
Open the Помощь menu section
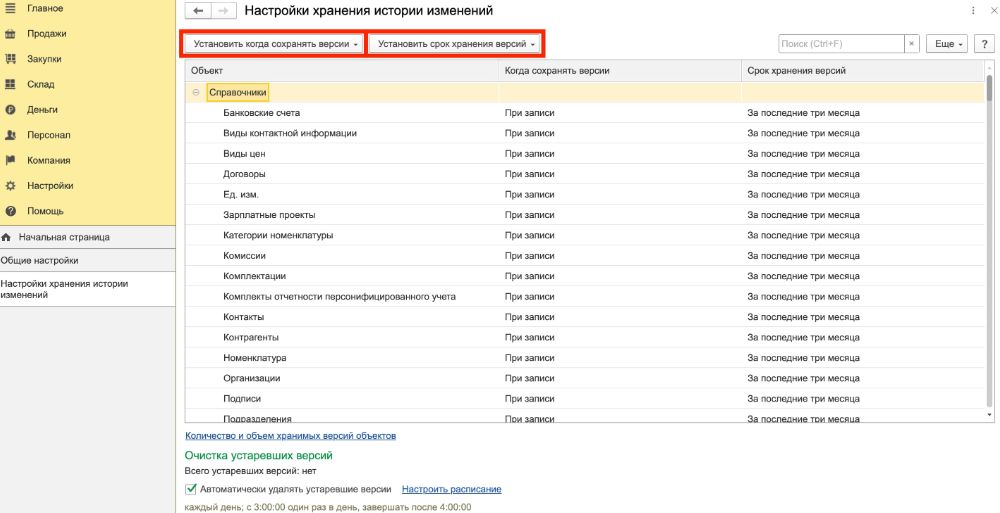(45, 211)
